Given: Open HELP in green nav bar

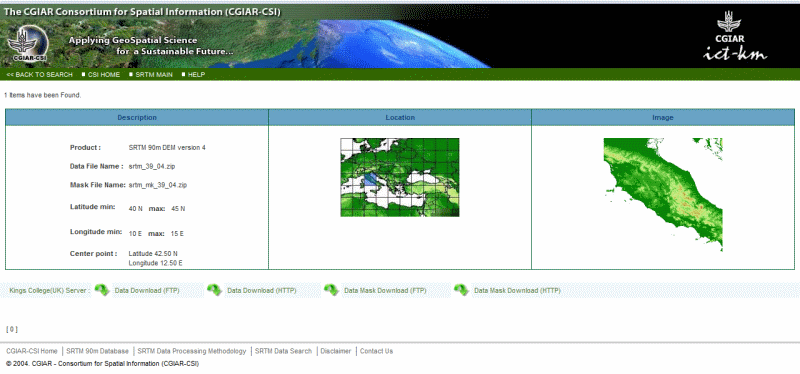Looking at the screenshot, I should (196, 74).
